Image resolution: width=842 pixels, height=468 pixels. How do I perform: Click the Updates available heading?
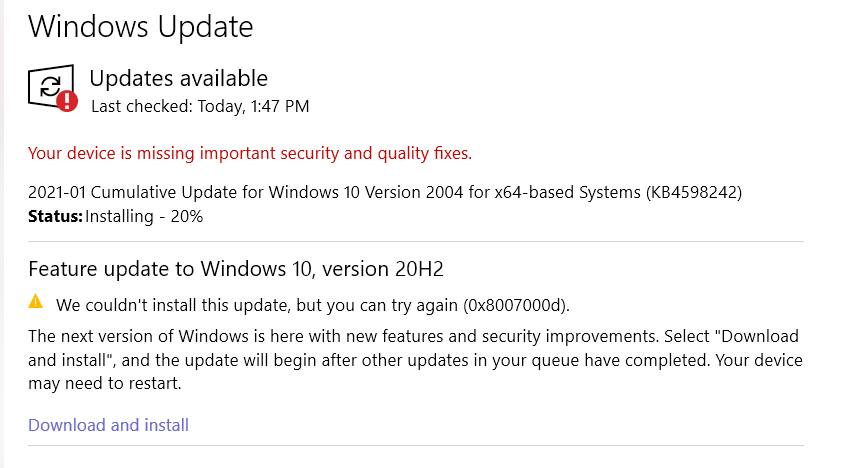coord(178,78)
